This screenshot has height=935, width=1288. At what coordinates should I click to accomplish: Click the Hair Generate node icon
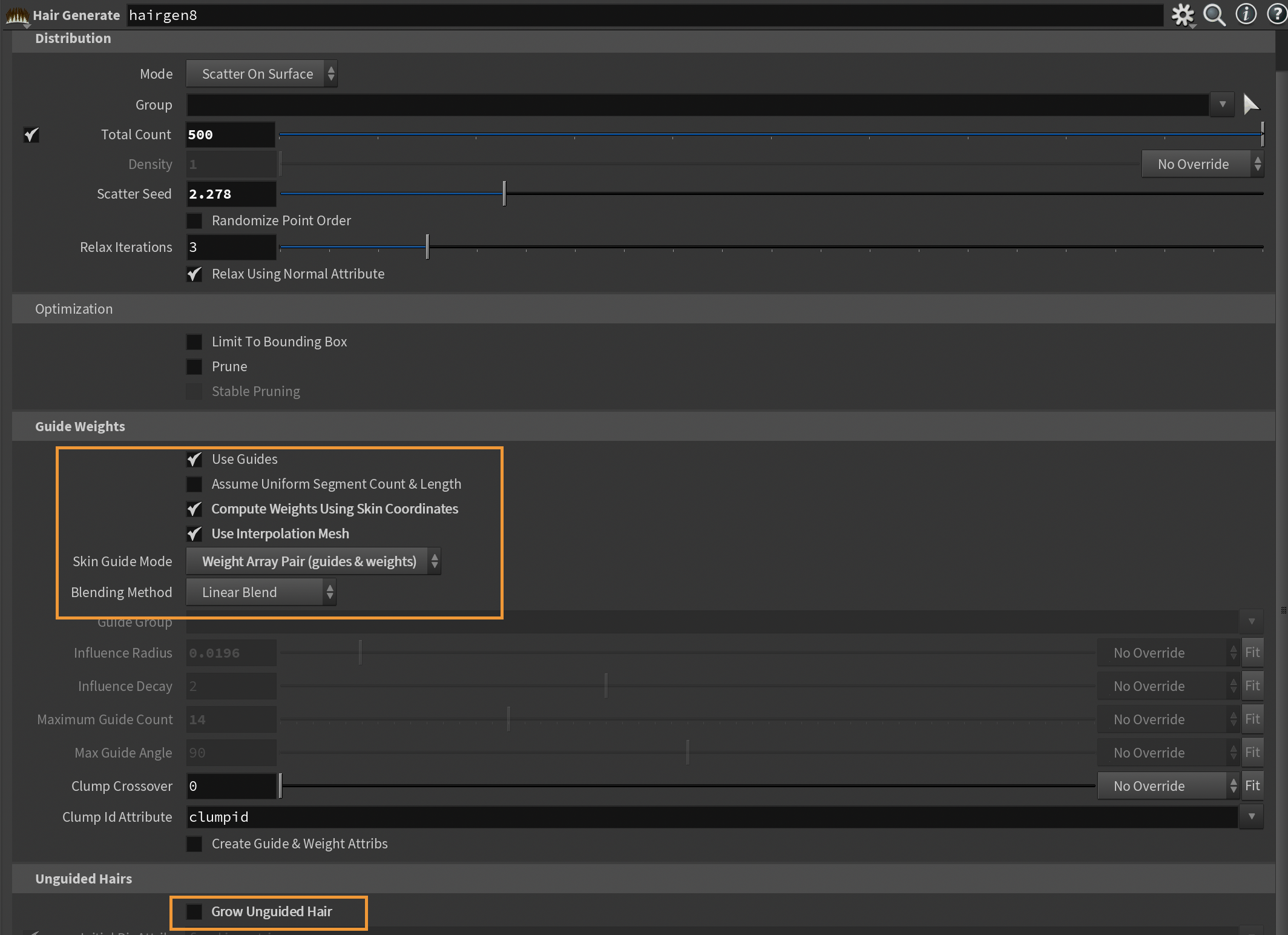point(17,15)
